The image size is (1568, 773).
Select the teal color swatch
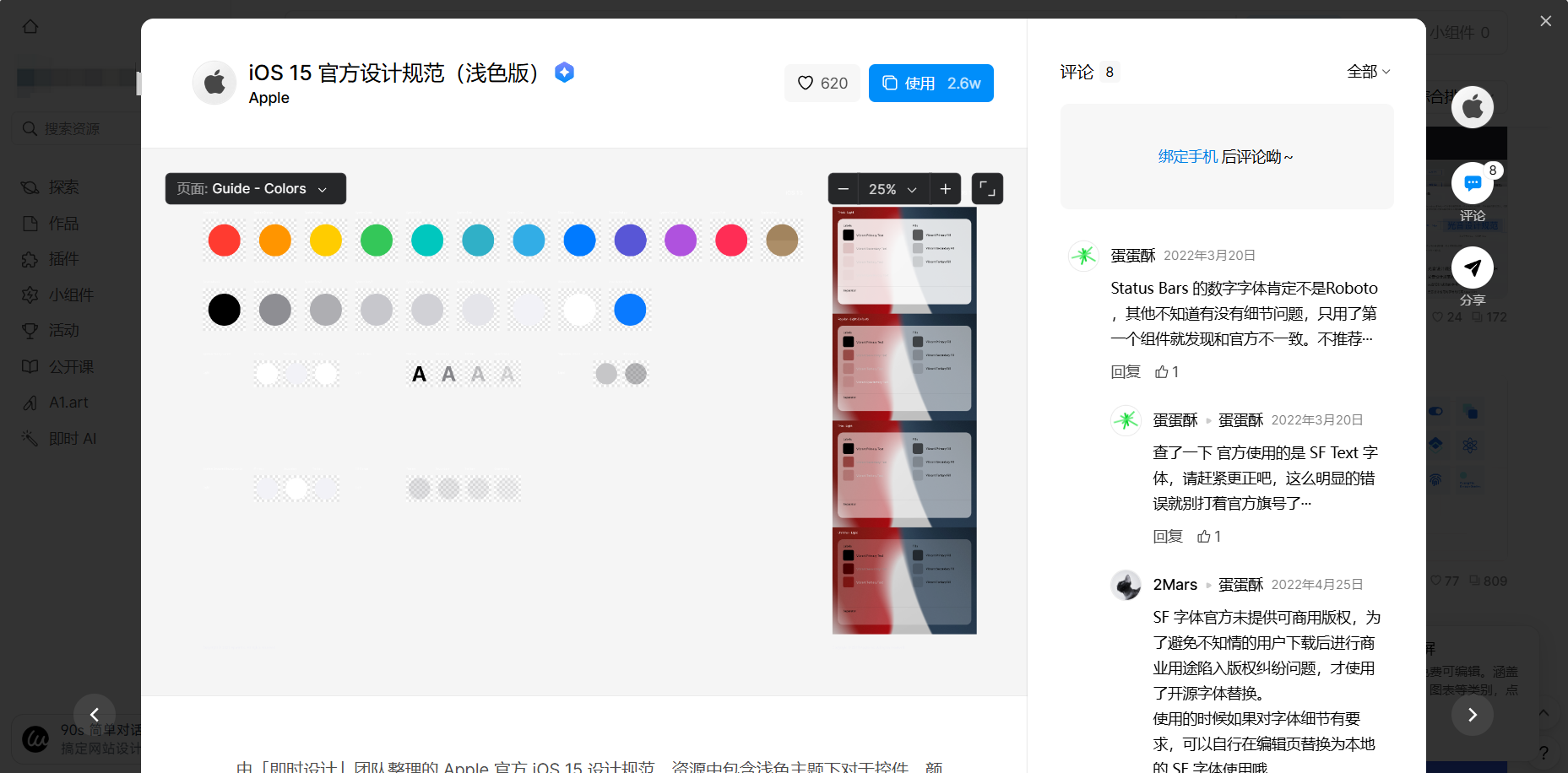(x=427, y=240)
